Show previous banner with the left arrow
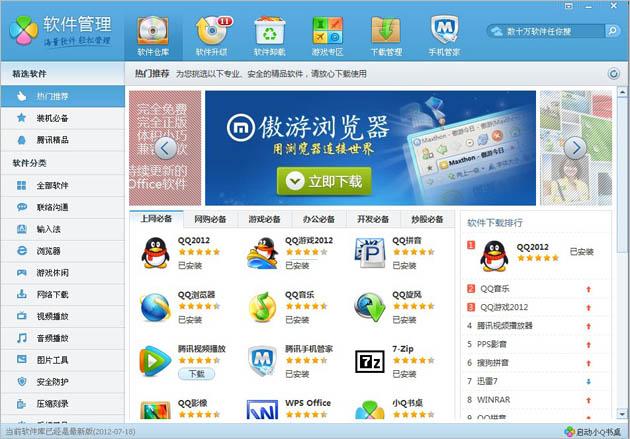 click(x=165, y=148)
